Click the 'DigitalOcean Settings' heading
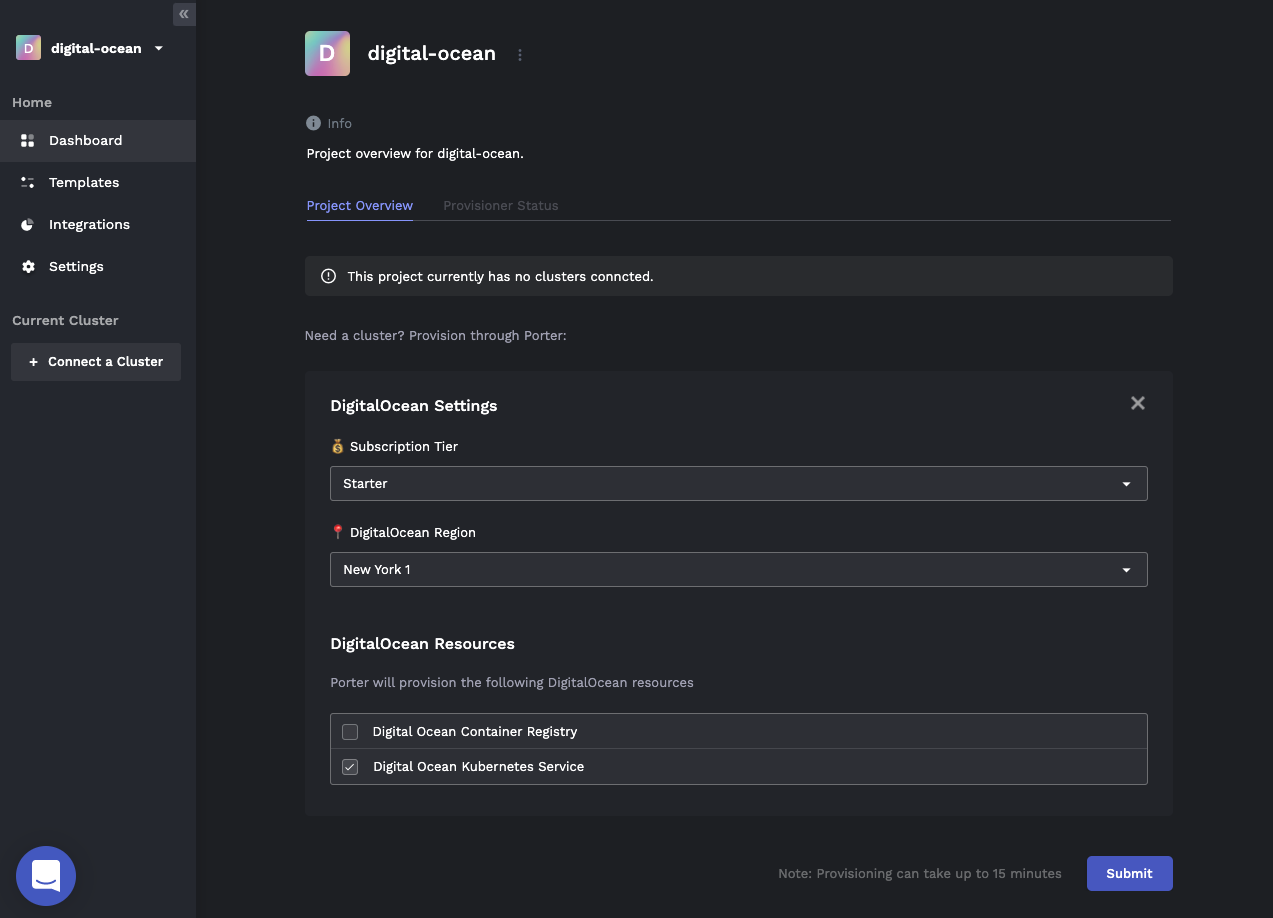Screen dimensions: 1273x918 [414, 406]
